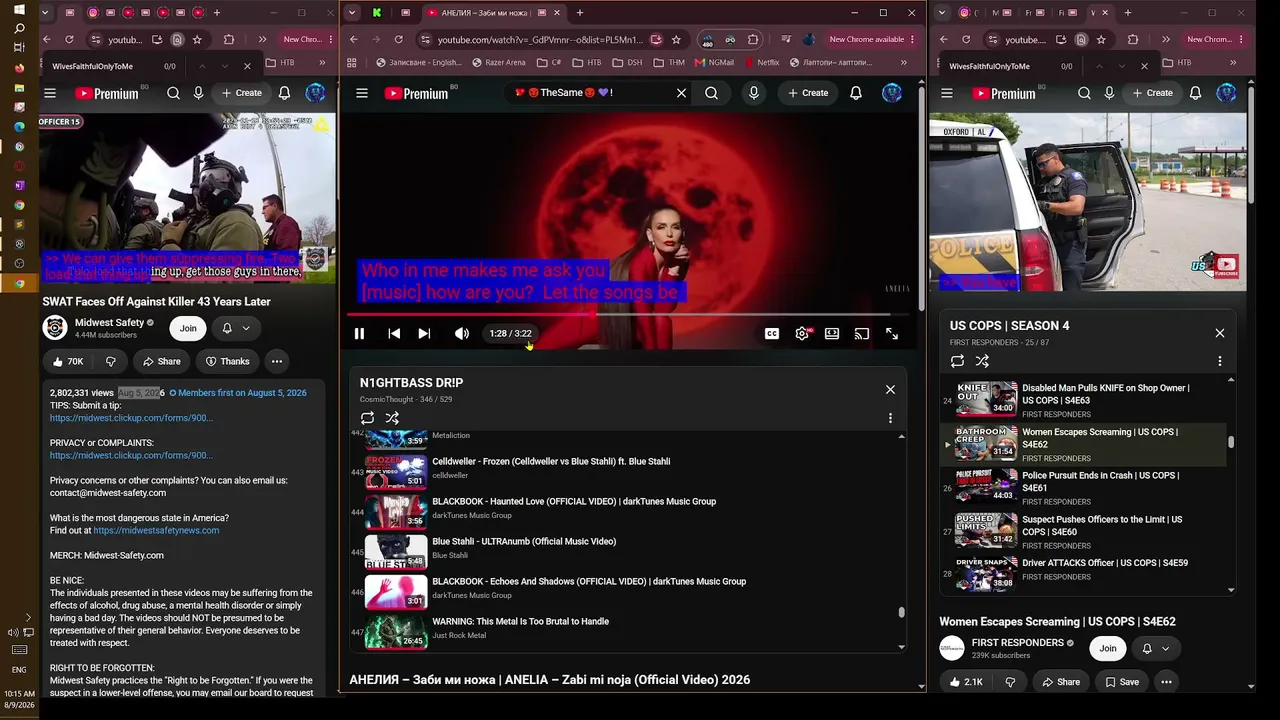Open player settings gear in middle window
This screenshot has height=720, width=1280.
coord(802,334)
